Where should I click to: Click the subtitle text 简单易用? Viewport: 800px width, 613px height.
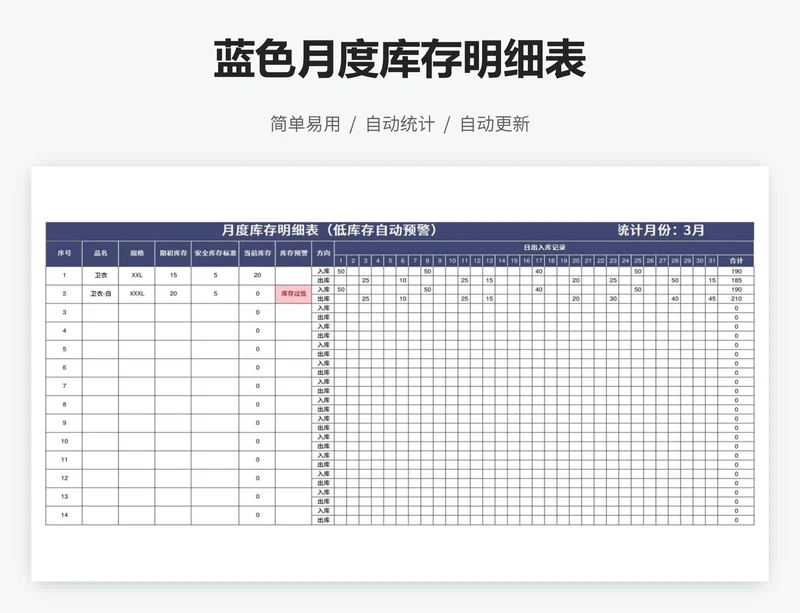[x=305, y=124]
